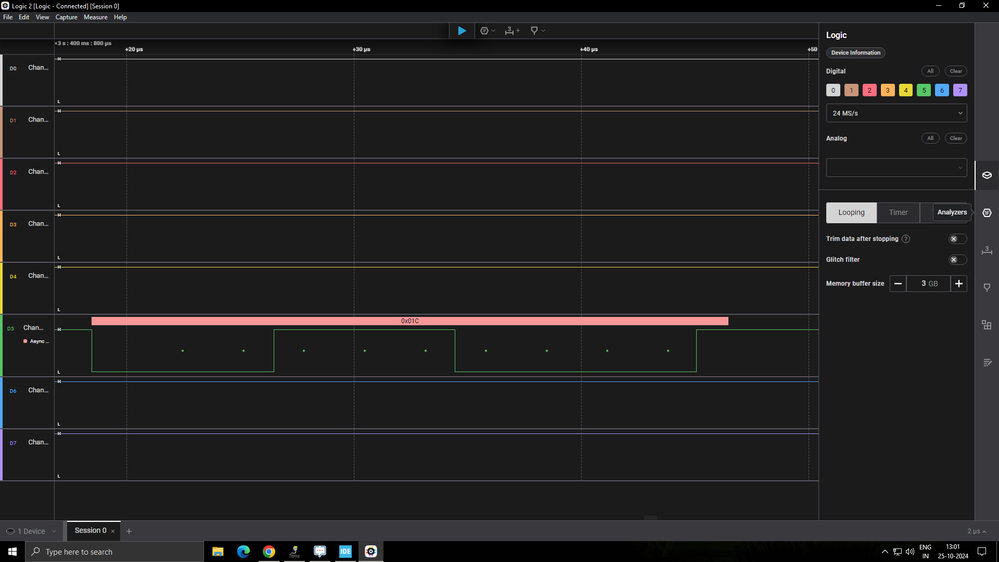999x562 pixels.
Task: Toggle digital channel 1 swatch
Action: coord(851,90)
